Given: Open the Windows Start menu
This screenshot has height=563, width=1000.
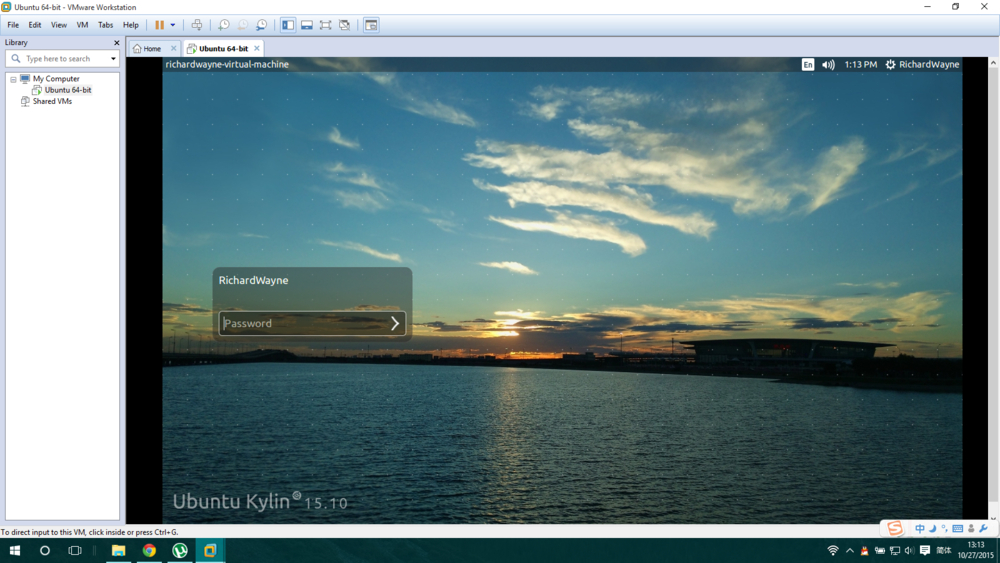Looking at the screenshot, I should click(x=15, y=550).
